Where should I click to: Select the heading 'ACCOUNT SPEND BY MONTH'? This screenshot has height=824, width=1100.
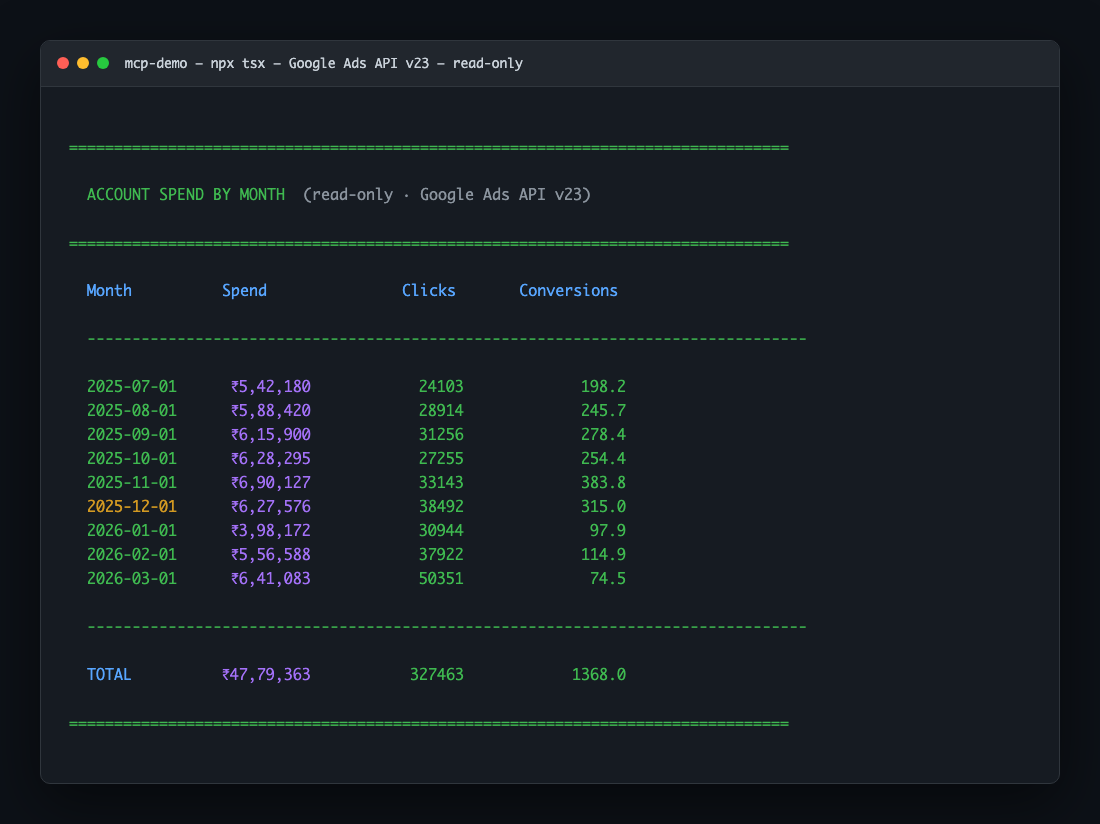pyautogui.click(x=186, y=194)
